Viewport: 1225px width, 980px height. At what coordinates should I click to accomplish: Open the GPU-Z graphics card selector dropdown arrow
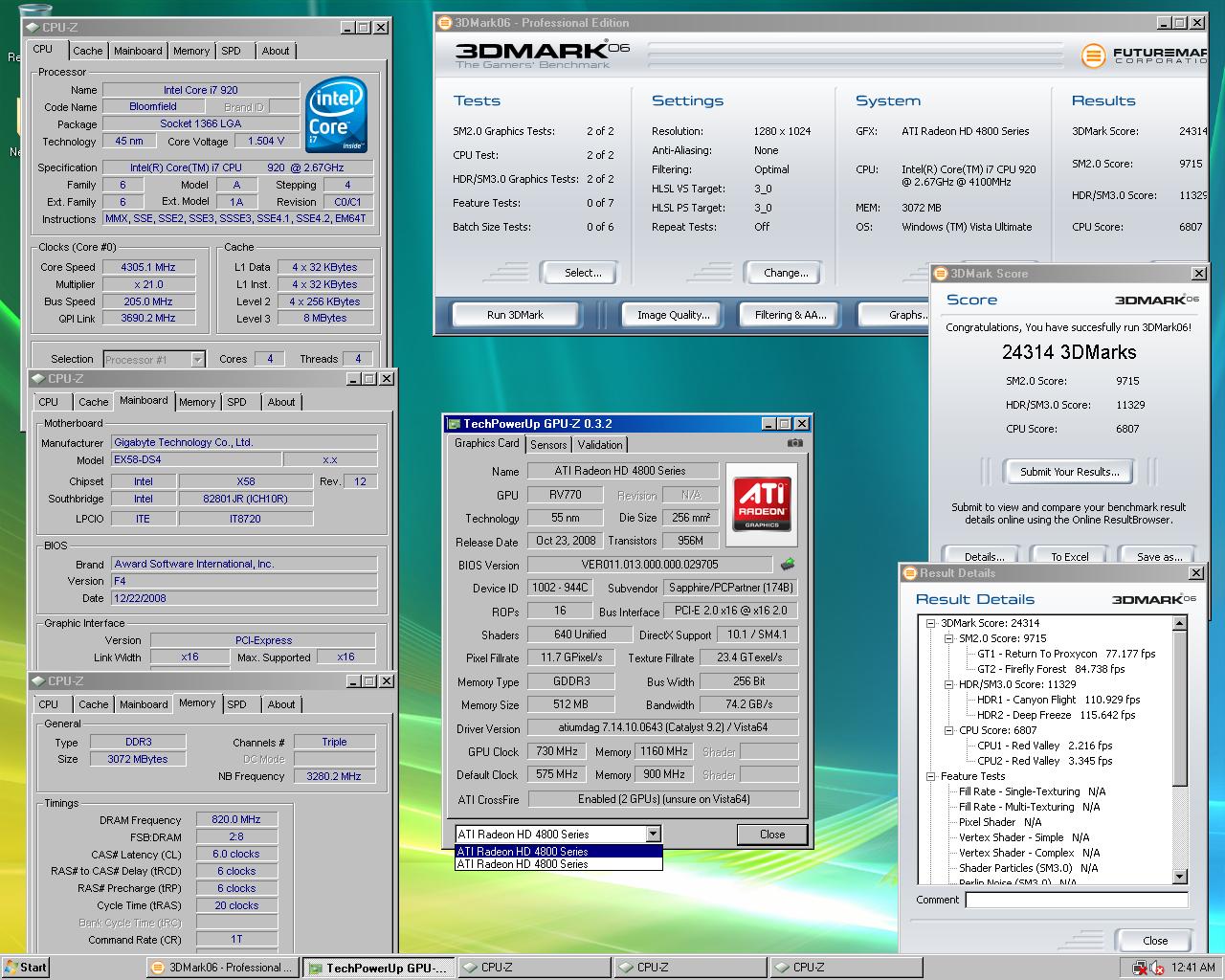tap(653, 835)
